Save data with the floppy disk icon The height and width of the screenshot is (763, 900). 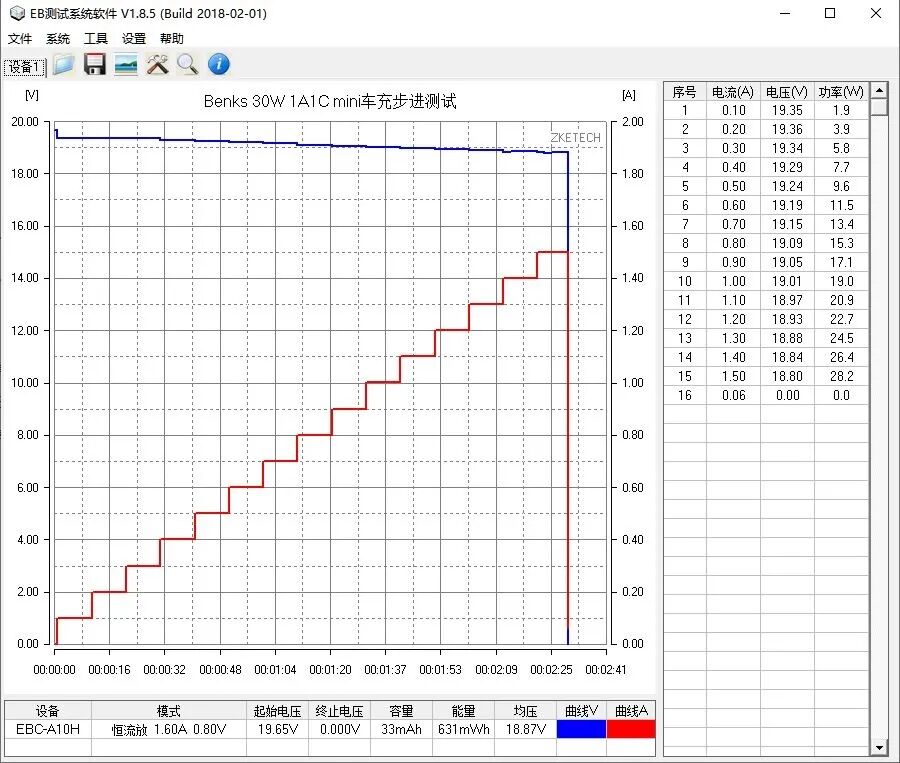pos(95,64)
